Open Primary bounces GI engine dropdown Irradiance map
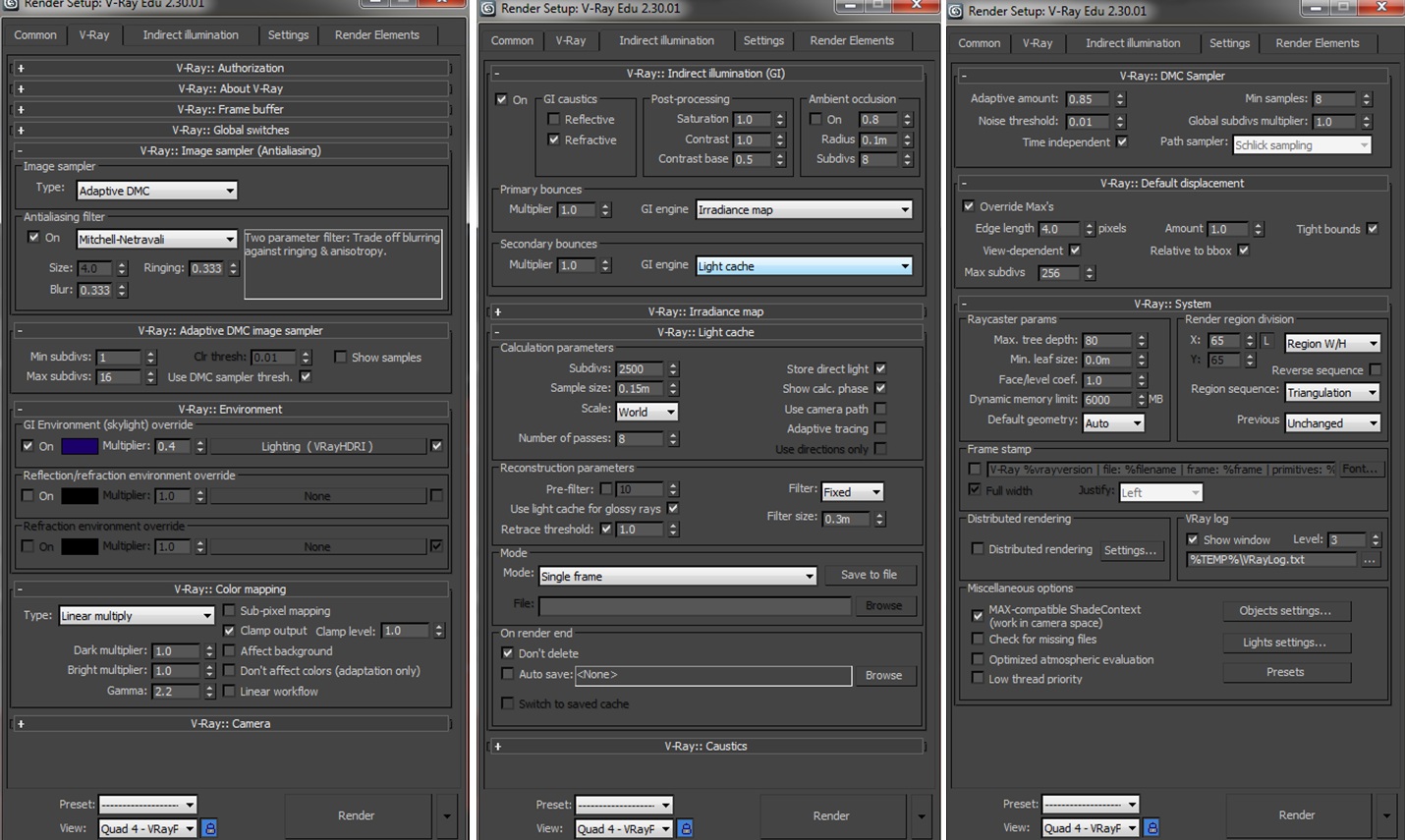This screenshot has width=1405, height=840. tap(804, 209)
